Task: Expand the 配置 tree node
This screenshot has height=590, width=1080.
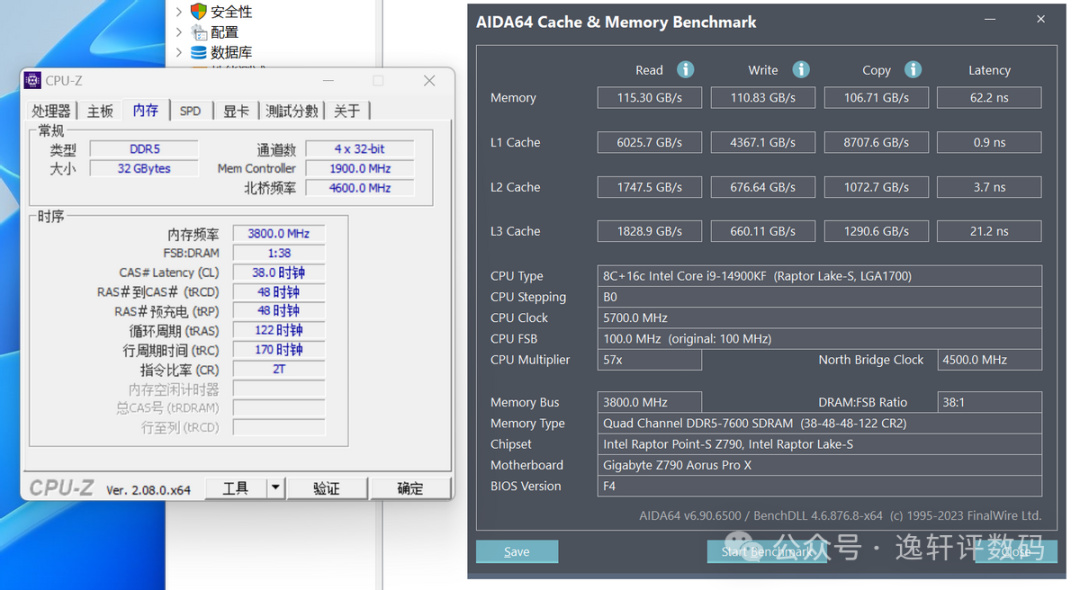Action: (179, 32)
